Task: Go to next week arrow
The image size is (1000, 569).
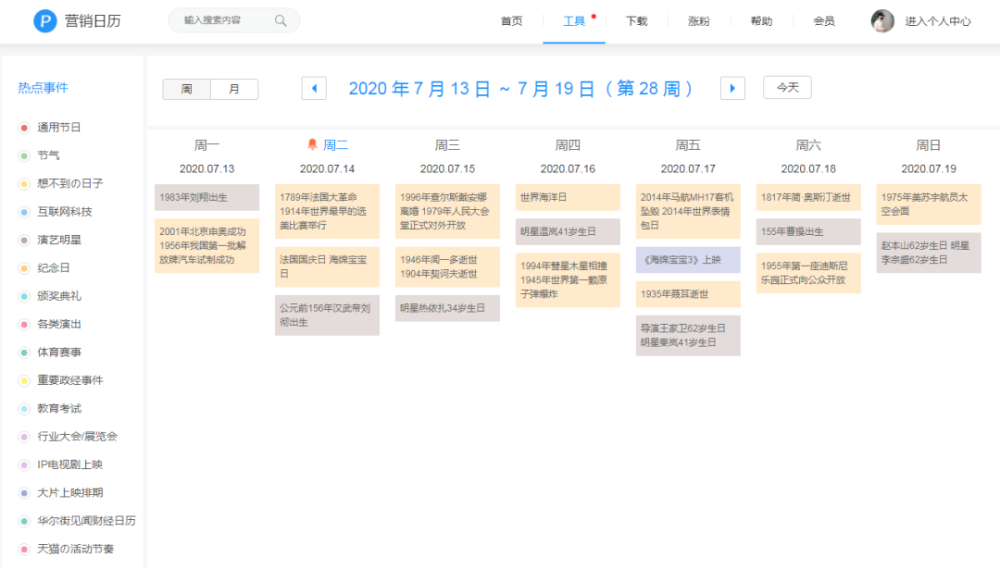Action: [733, 88]
